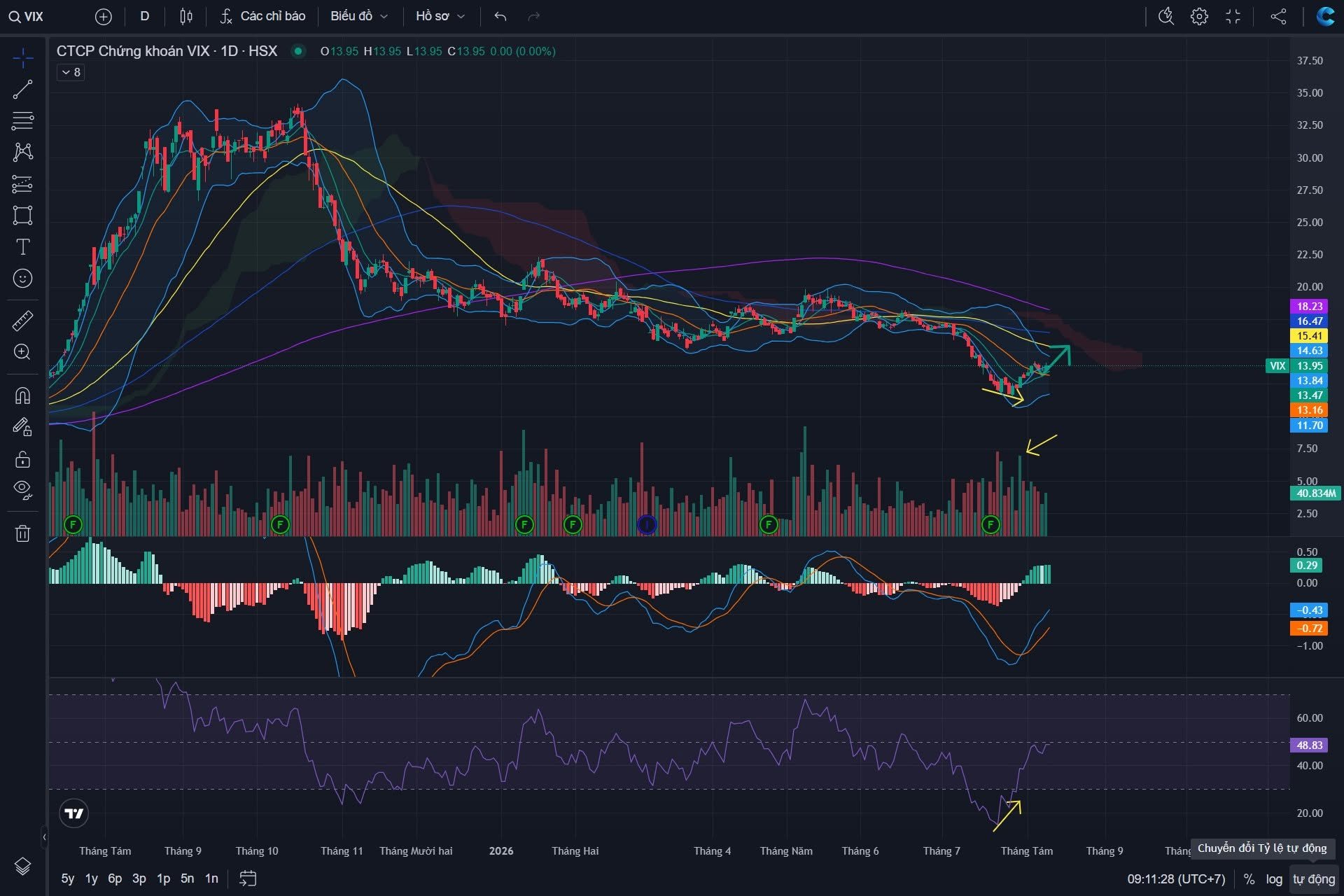Toggle stay-in-drawing-mode pencil lock

(22, 427)
